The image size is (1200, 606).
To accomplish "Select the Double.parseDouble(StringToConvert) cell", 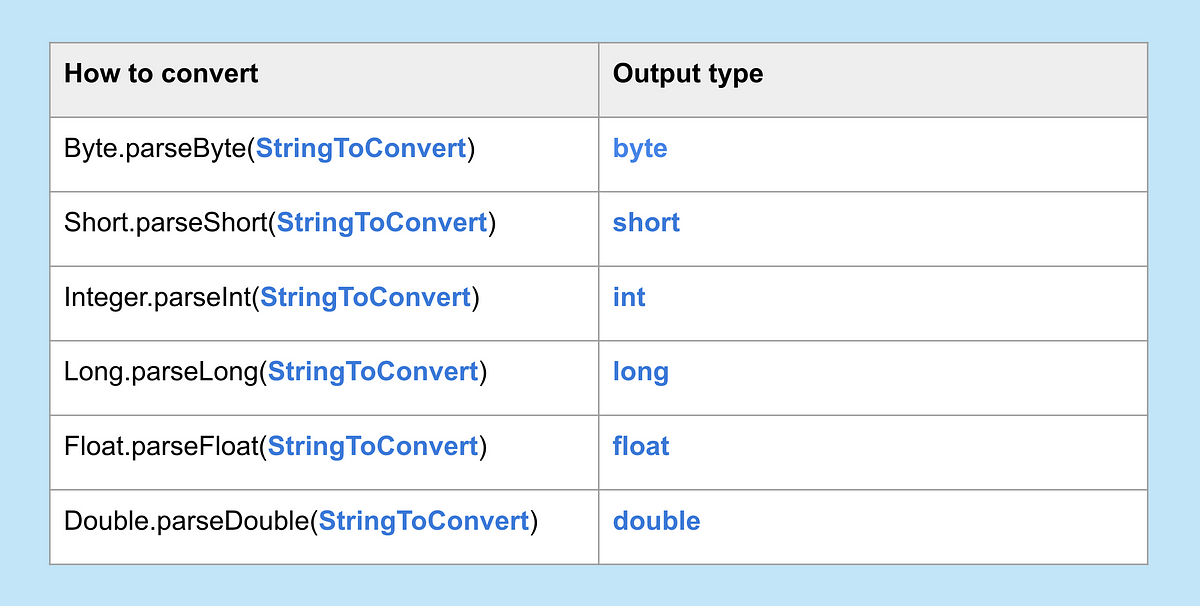I will tap(324, 527).
